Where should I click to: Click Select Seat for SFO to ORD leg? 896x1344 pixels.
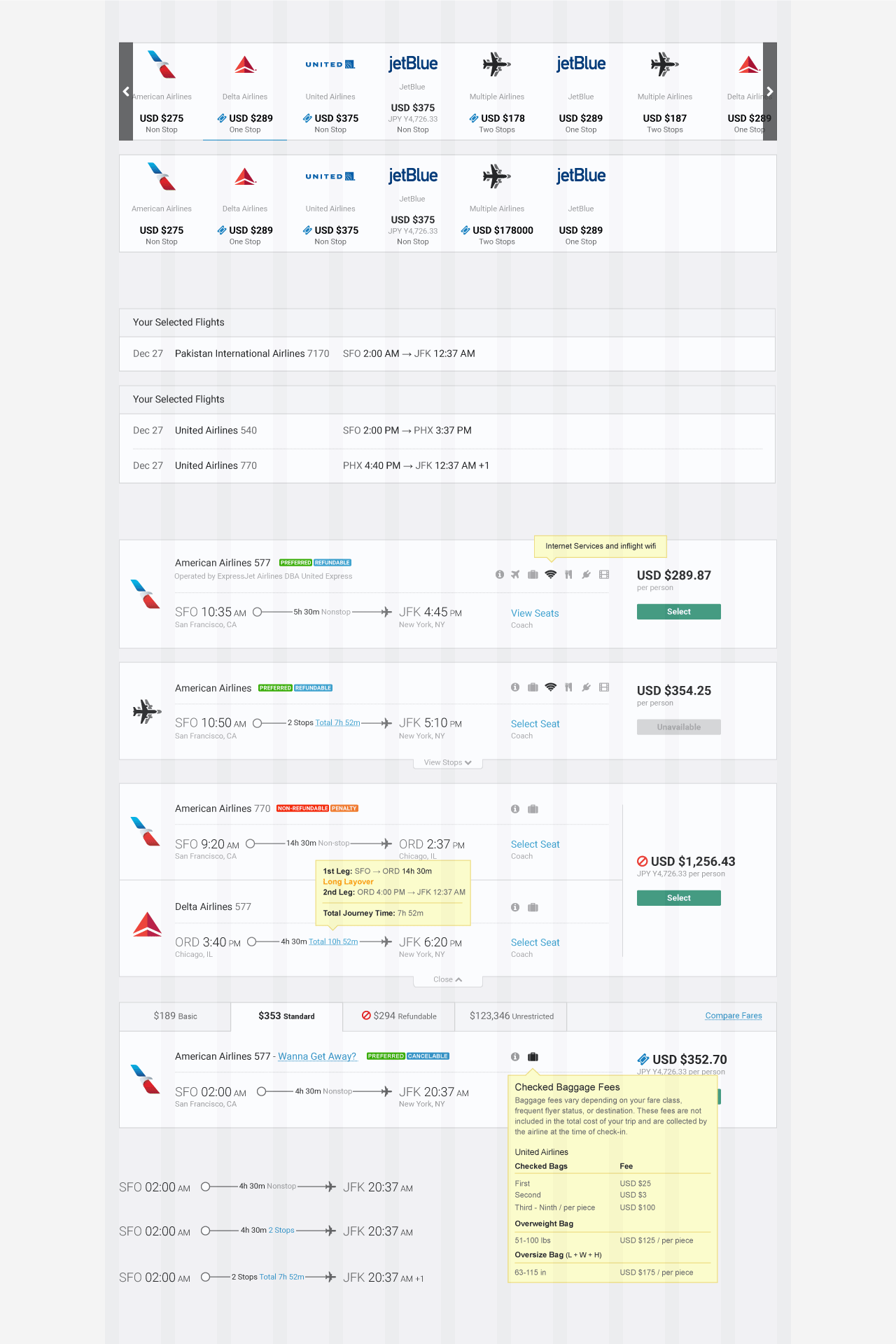click(535, 844)
